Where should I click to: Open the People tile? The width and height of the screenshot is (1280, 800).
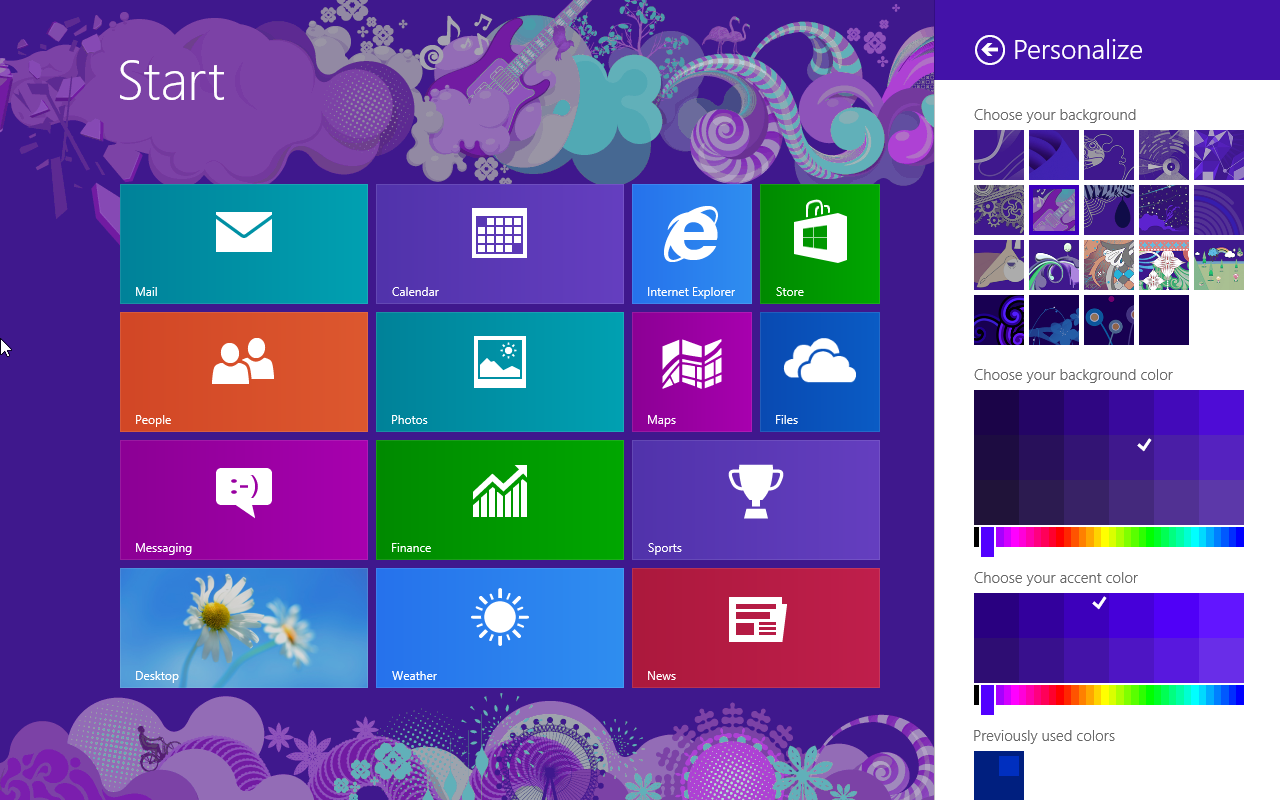pyautogui.click(x=244, y=372)
